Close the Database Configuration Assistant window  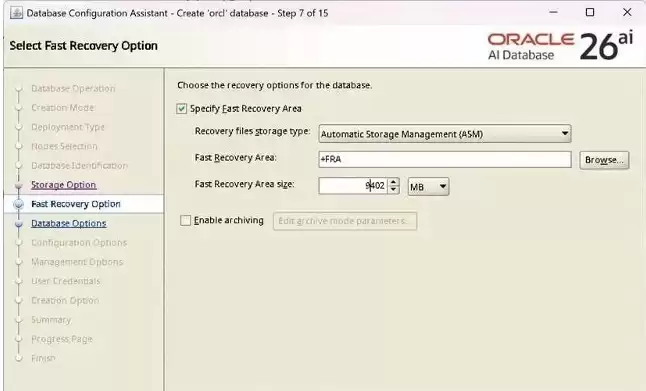pos(627,12)
